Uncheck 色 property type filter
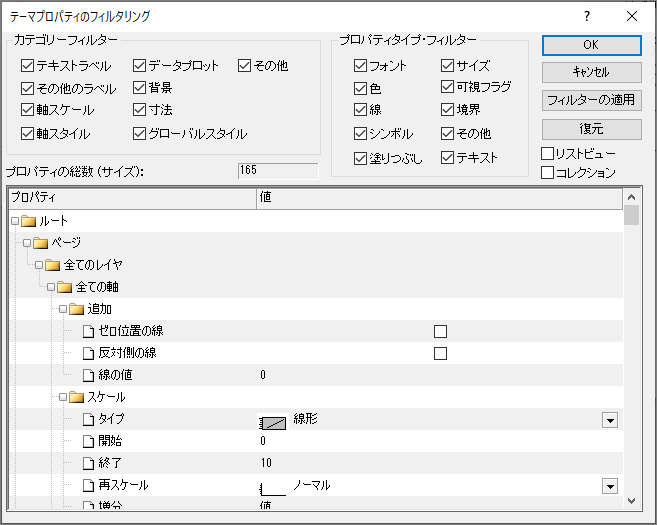 (360, 88)
